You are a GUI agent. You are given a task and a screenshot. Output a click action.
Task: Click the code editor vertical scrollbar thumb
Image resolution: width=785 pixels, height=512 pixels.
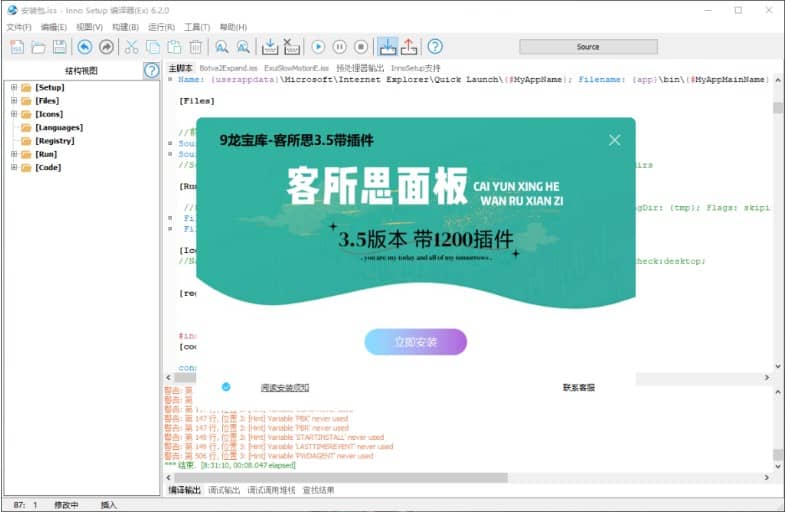(777, 108)
